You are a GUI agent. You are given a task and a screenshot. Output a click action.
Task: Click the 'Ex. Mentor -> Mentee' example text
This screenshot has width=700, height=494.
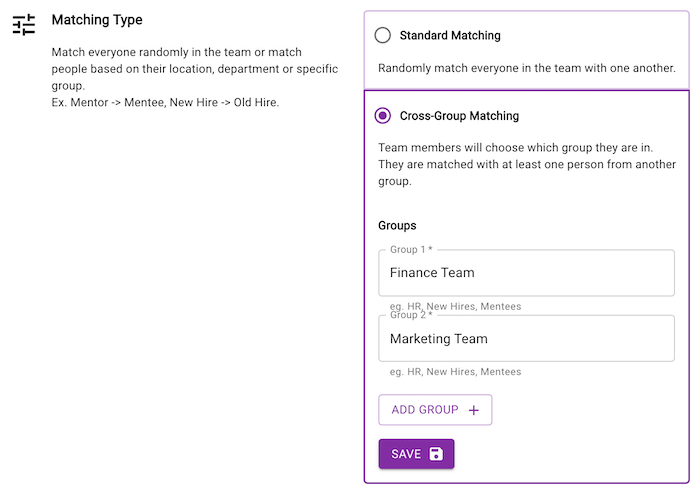click(x=165, y=102)
